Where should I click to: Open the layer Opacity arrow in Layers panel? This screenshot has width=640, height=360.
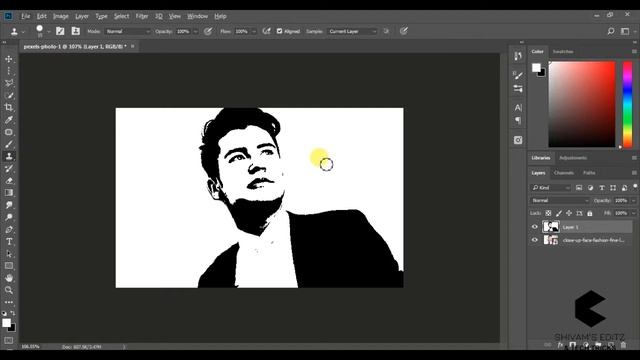pos(633,200)
